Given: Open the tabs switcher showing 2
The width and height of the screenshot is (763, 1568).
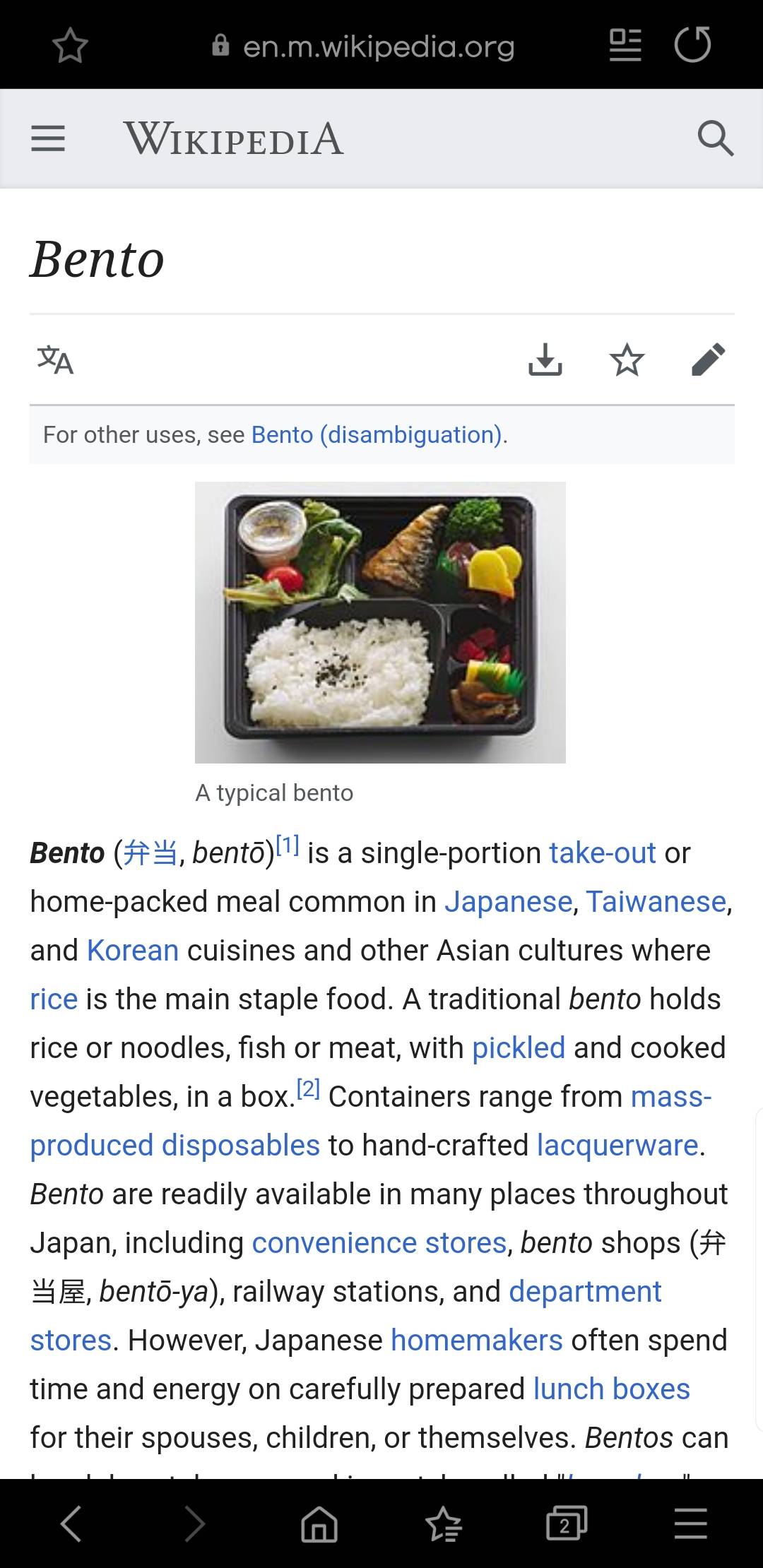Looking at the screenshot, I should pos(567,1524).
